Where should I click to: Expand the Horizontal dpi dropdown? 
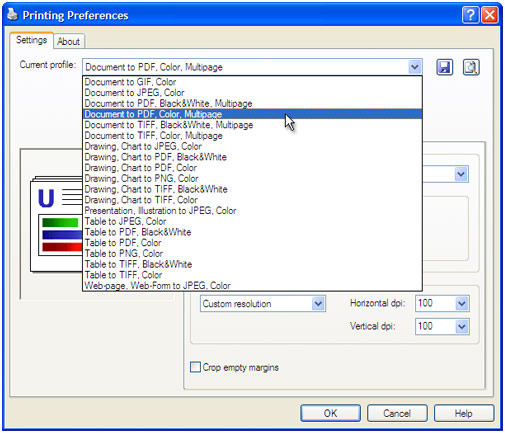462,303
